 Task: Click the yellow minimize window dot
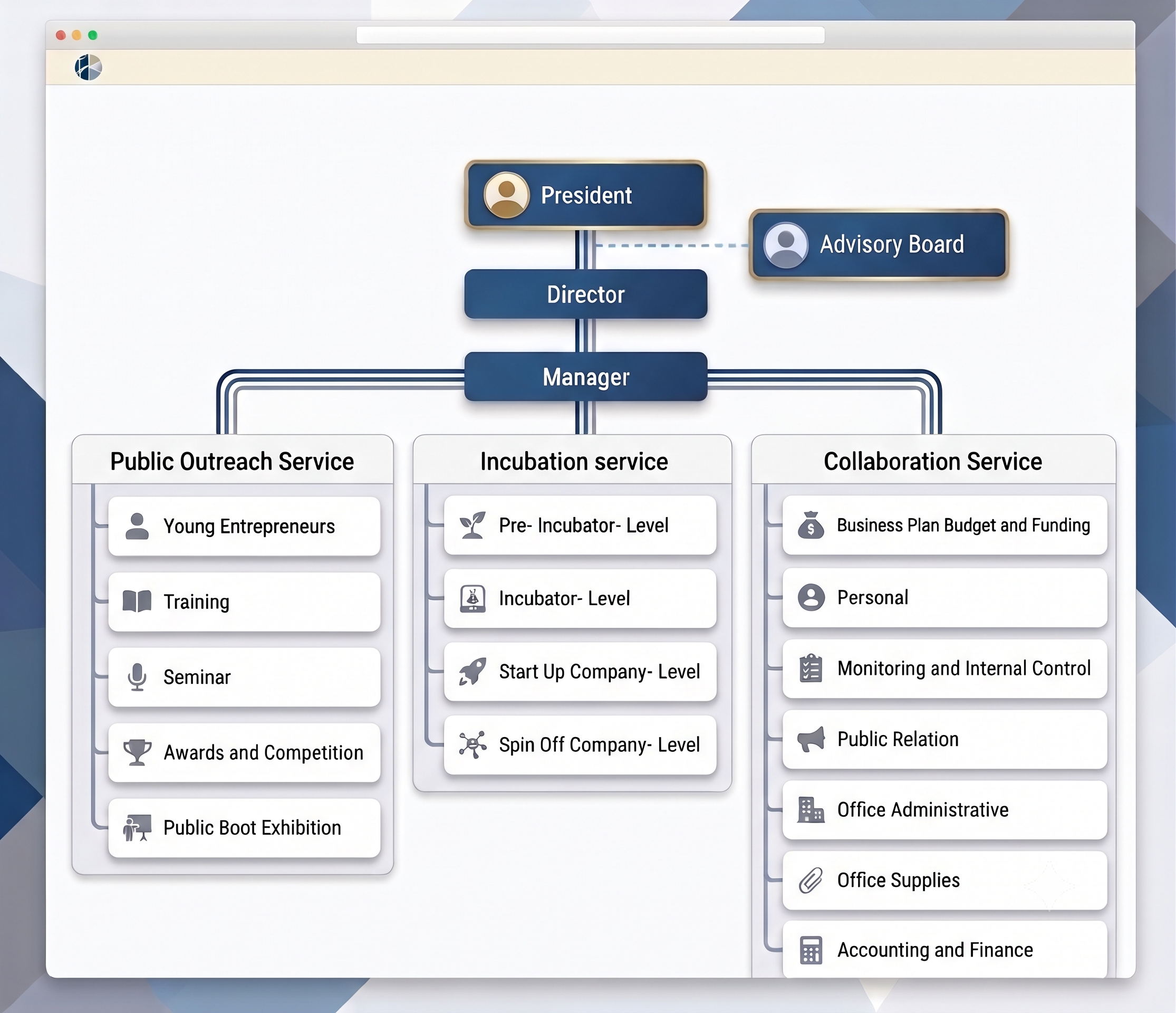pyautogui.click(x=76, y=35)
